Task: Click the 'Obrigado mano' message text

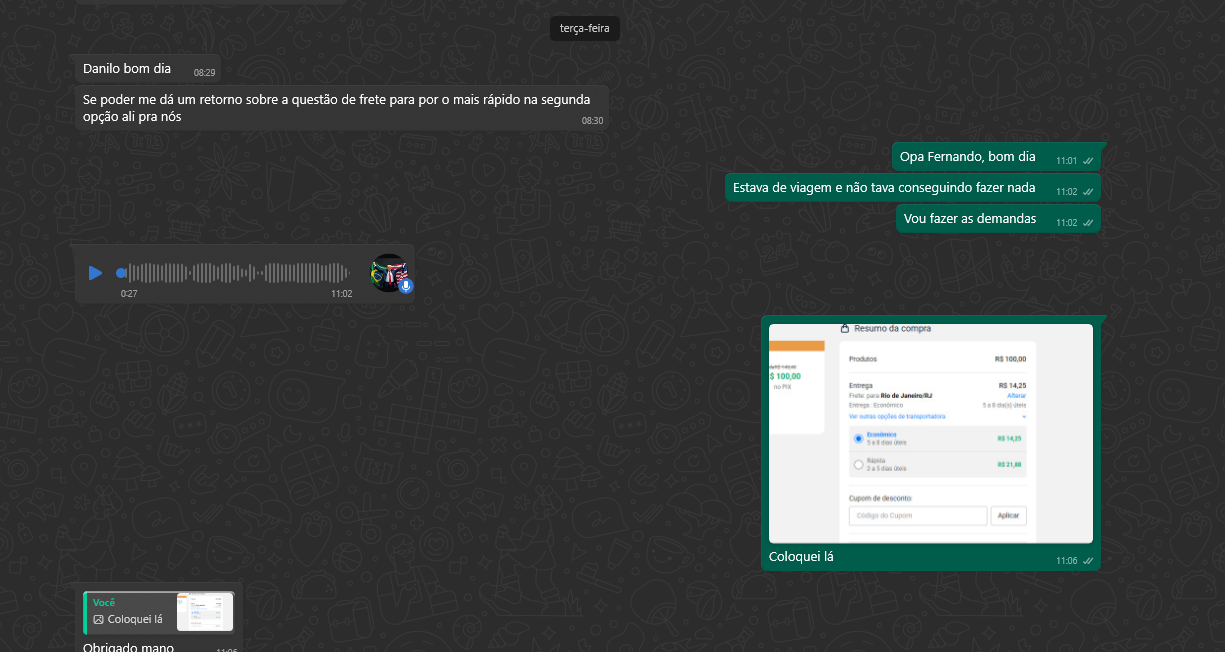Action: click(x=128, y=647)
